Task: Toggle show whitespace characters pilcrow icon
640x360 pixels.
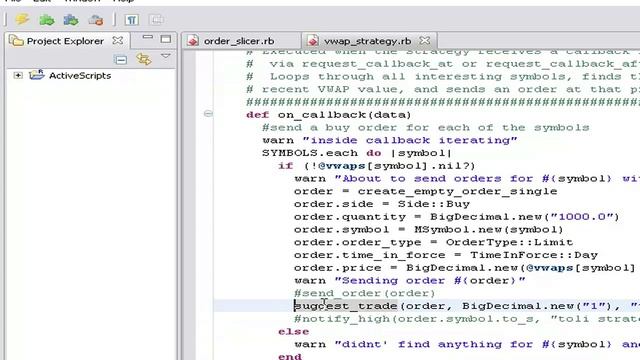Action: (x=131, y=20)
